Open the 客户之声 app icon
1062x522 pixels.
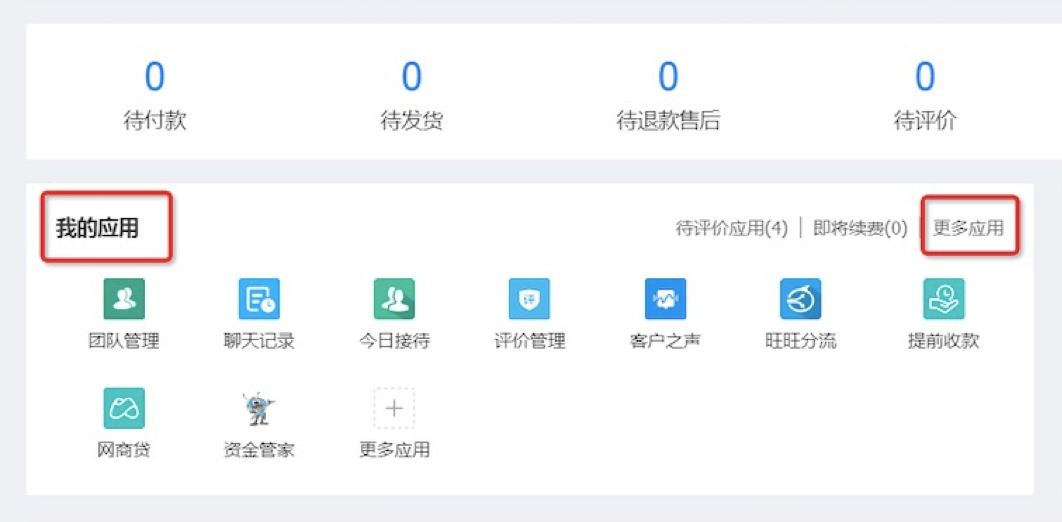pos(665,299)
